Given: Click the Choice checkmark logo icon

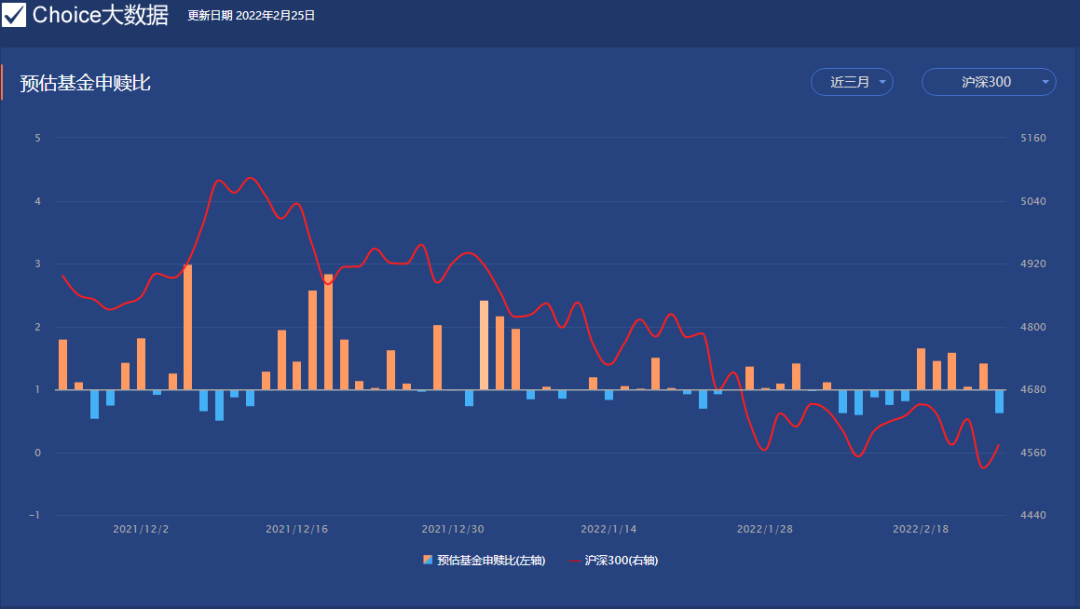Looking at the screenshot, I should point(14,15).
